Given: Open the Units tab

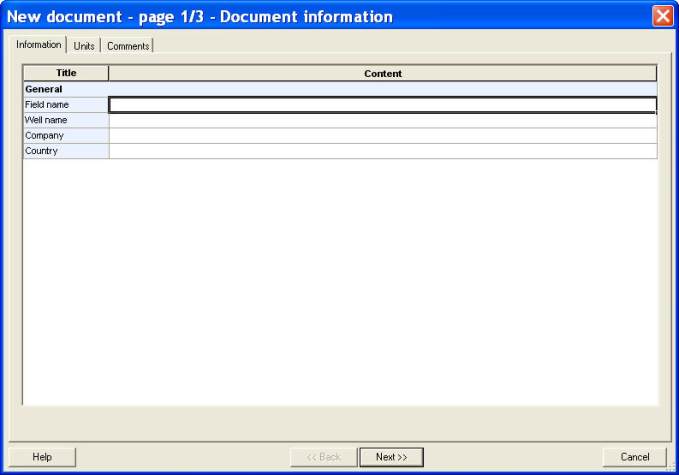Looking at the screenshot, I should coord(84,46).
